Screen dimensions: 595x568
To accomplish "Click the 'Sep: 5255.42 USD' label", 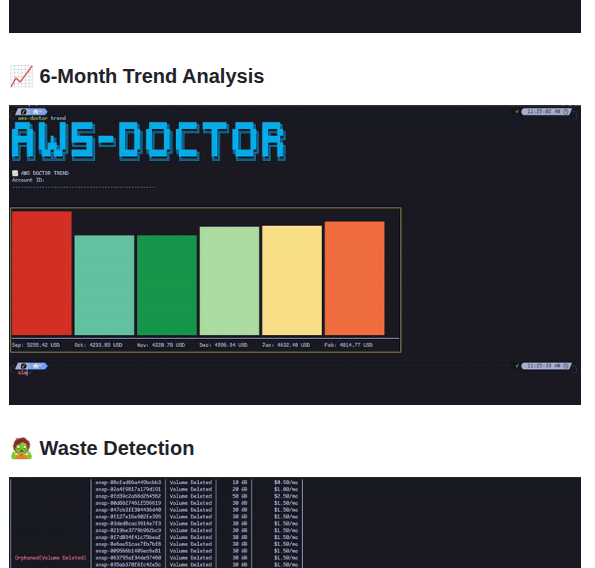I will click(x=36, y=345).
